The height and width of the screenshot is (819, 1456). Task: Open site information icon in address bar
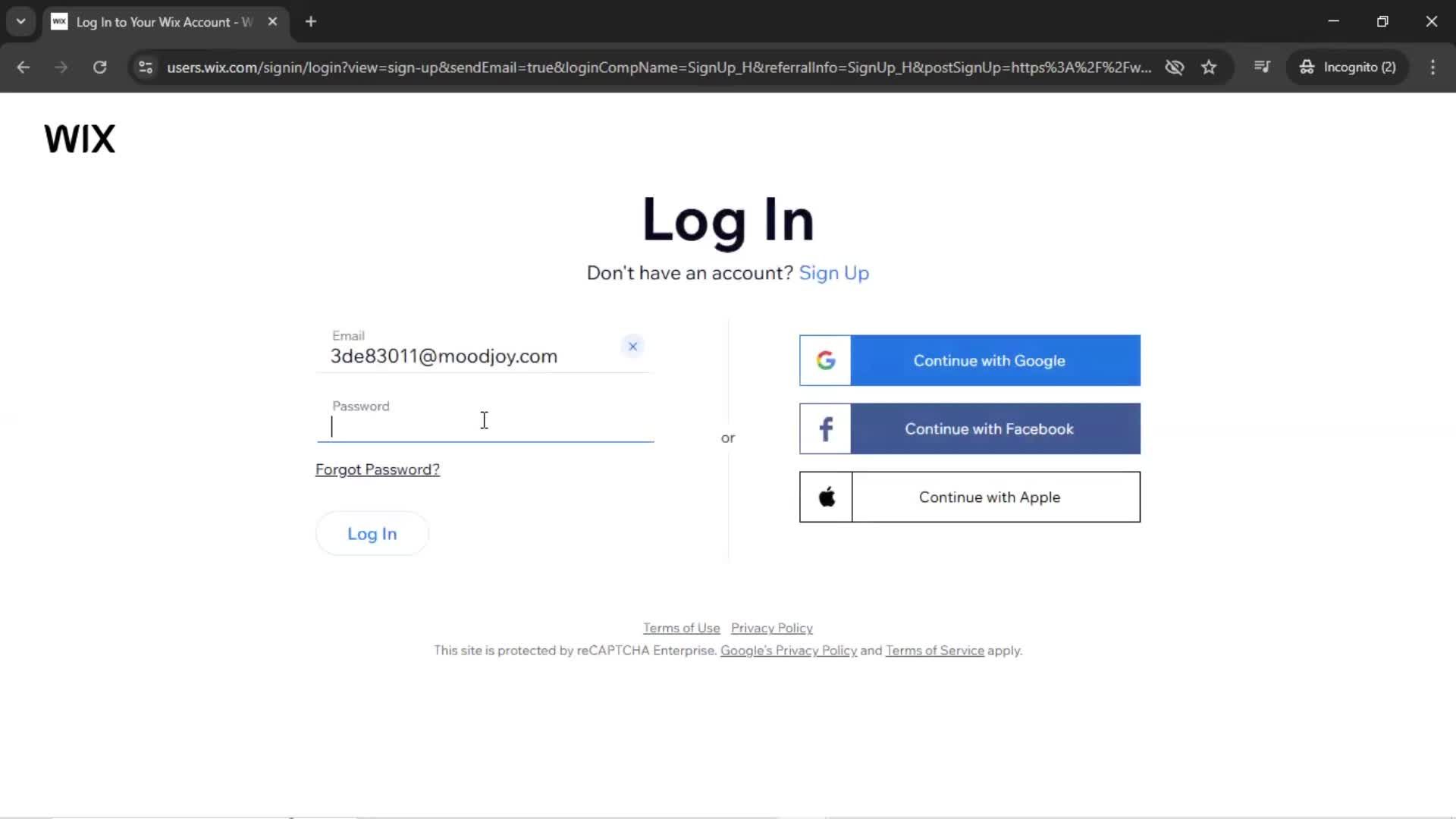(146, 67)
